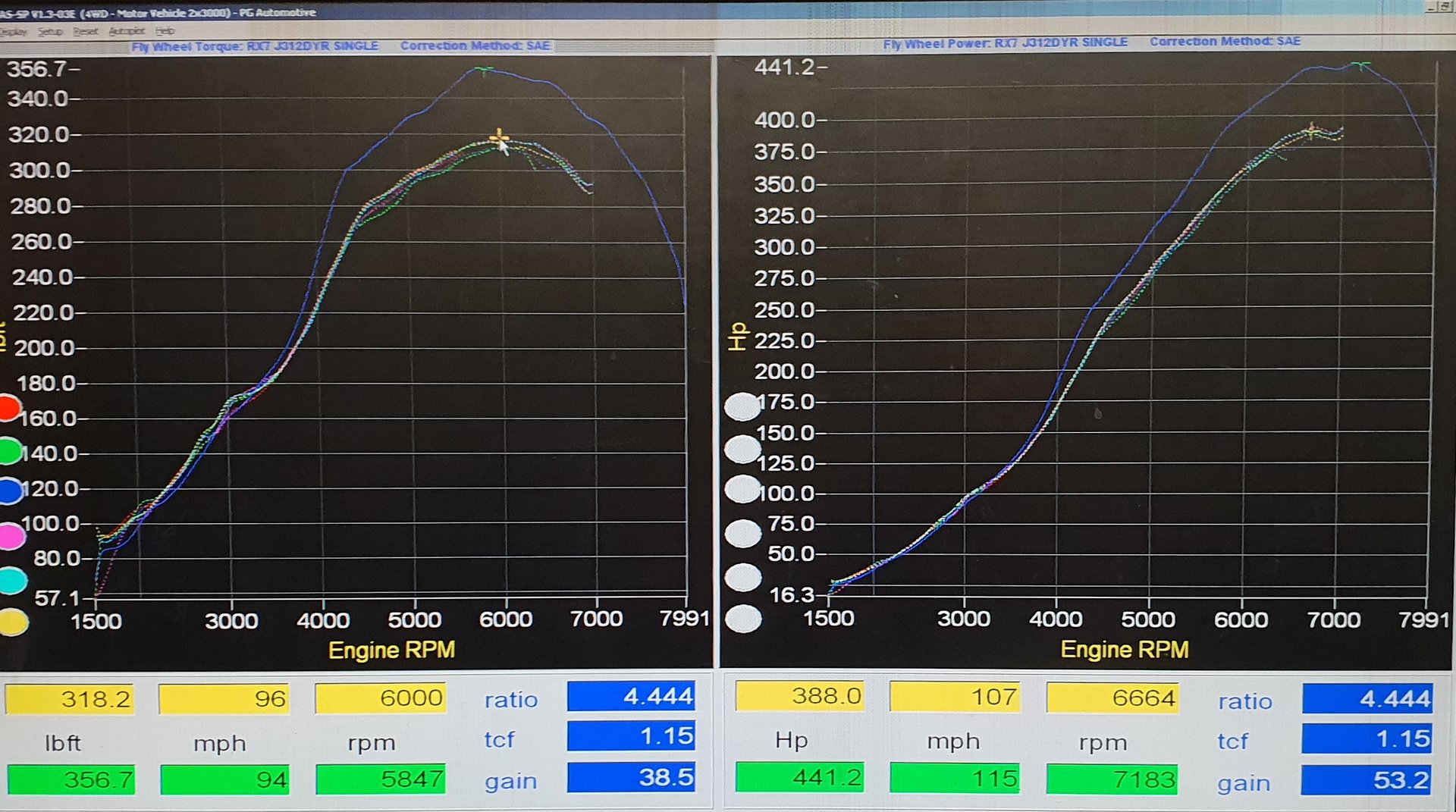1456x812 pixels.
Task: Select the yellow 6000 rpm field
Action: pos(381,698)
